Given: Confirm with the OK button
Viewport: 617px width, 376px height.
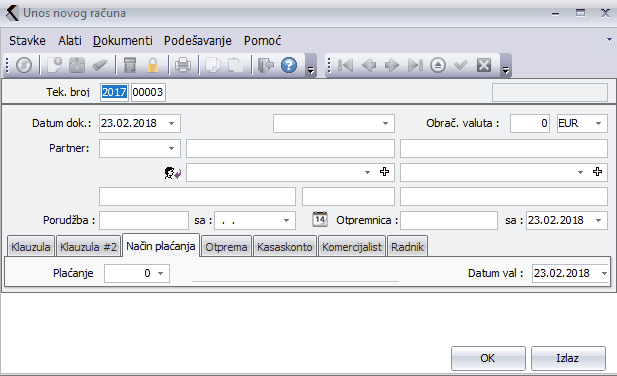Looking at the screenshot, I should point(488,358).
